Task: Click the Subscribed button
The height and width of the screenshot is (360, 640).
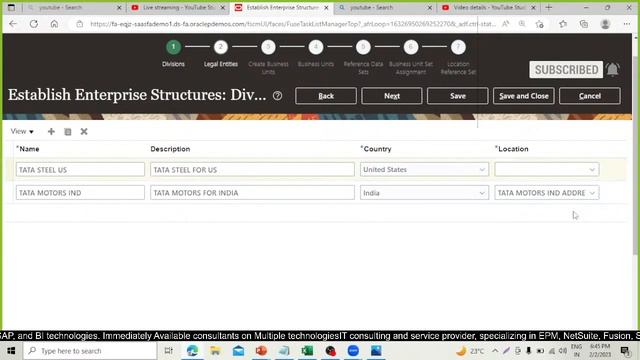Action: (566, 70)
